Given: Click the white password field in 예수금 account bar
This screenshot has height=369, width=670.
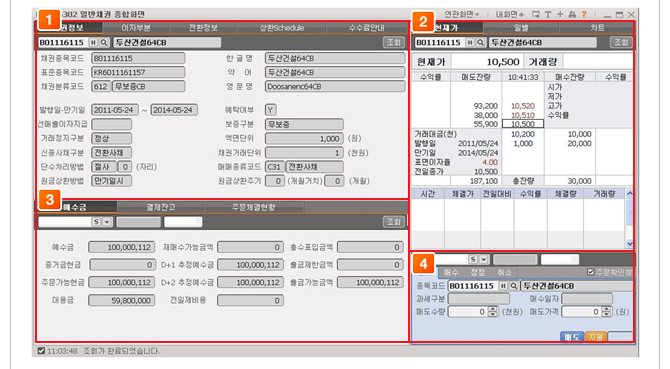Looking at the screenshot, I should 183,222.
